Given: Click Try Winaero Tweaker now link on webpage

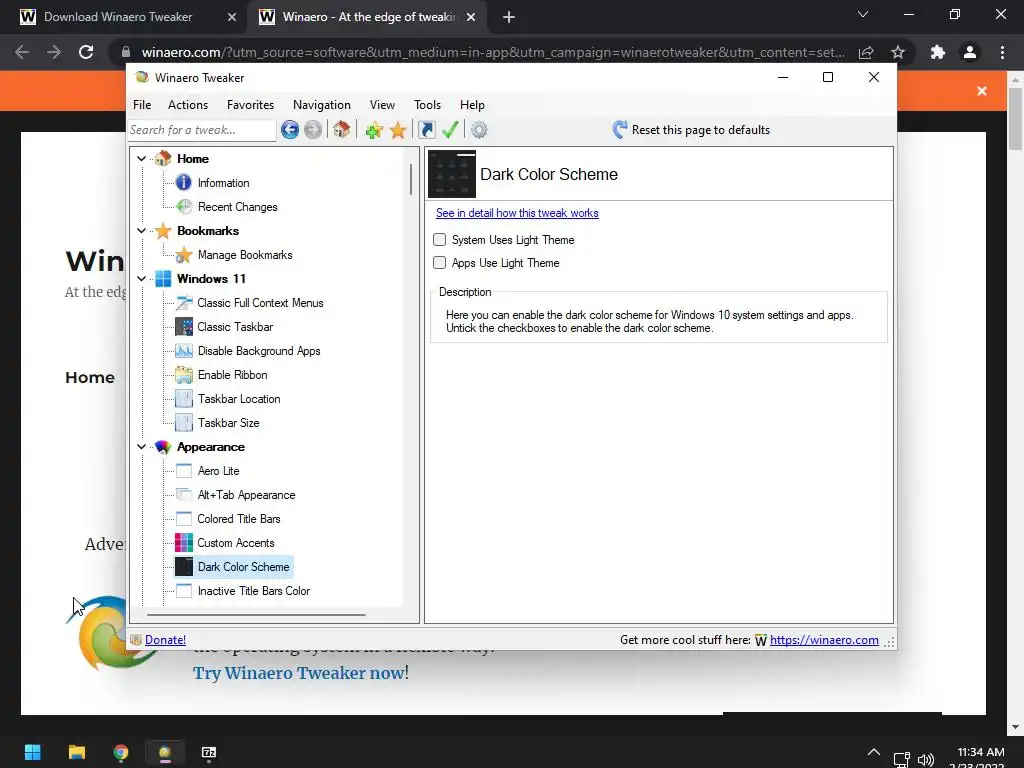Looking at the screenshot, I should (x=298, y=673).
